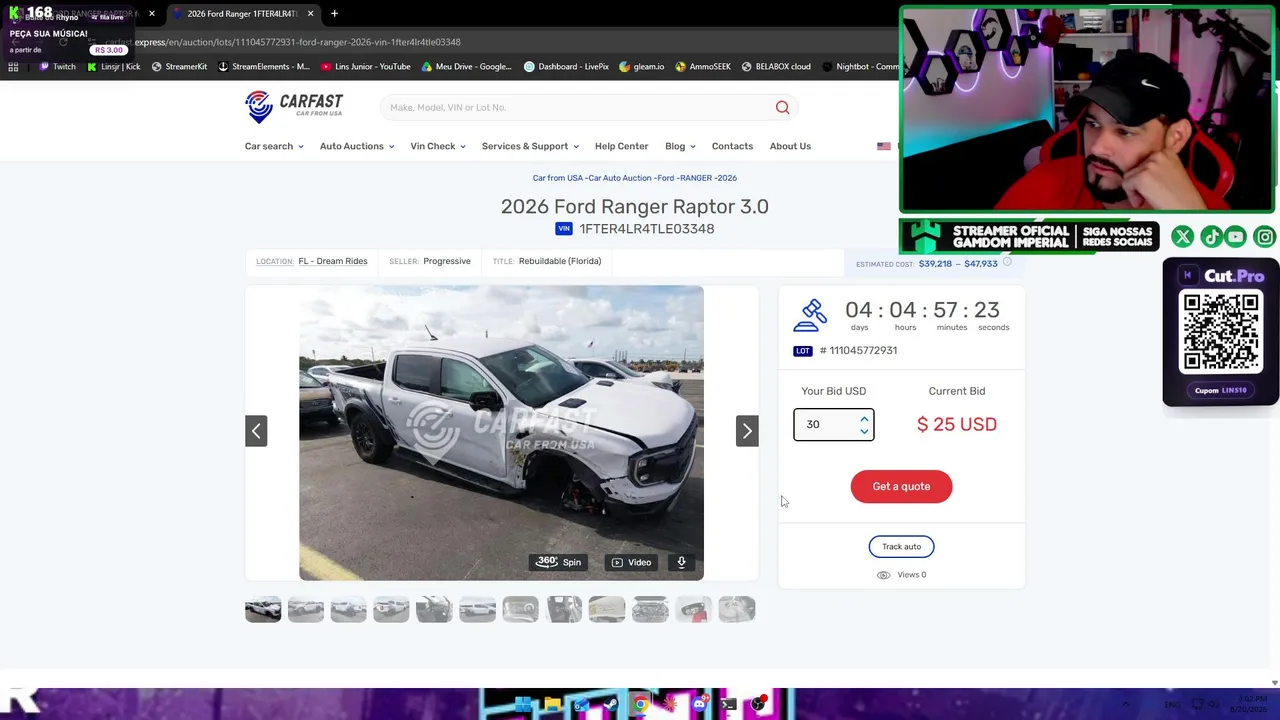Show previous vehicle photo with left arrow
Screen dimensions: 1280x720
coord(256,431)
